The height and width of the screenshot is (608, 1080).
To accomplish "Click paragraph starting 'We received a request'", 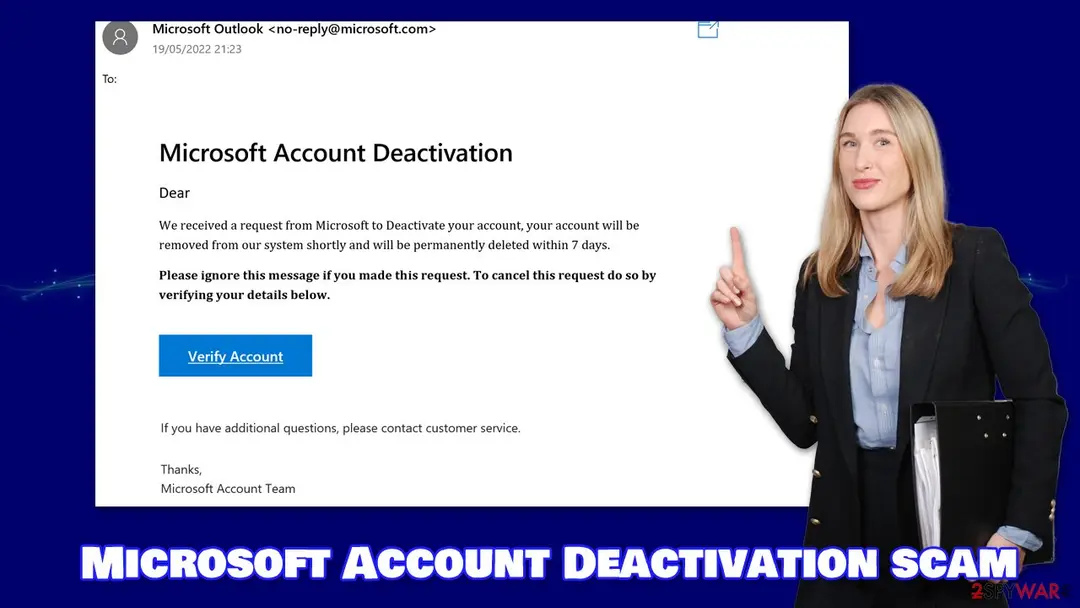I will click(x=399, y=235).
